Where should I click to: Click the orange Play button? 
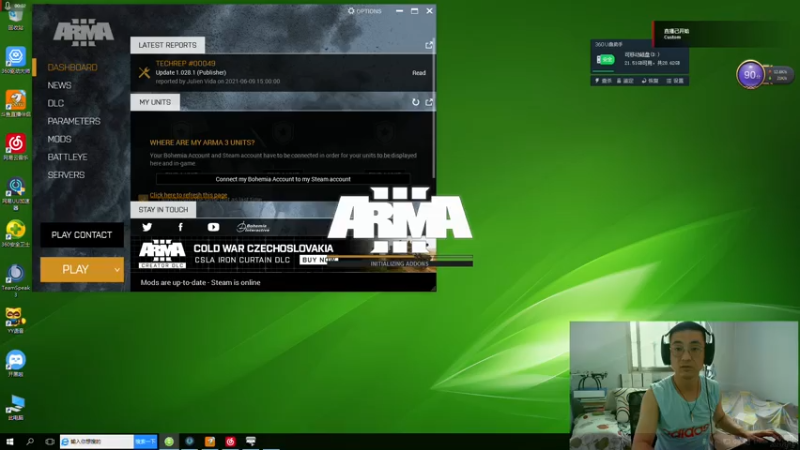pos(76,269)
